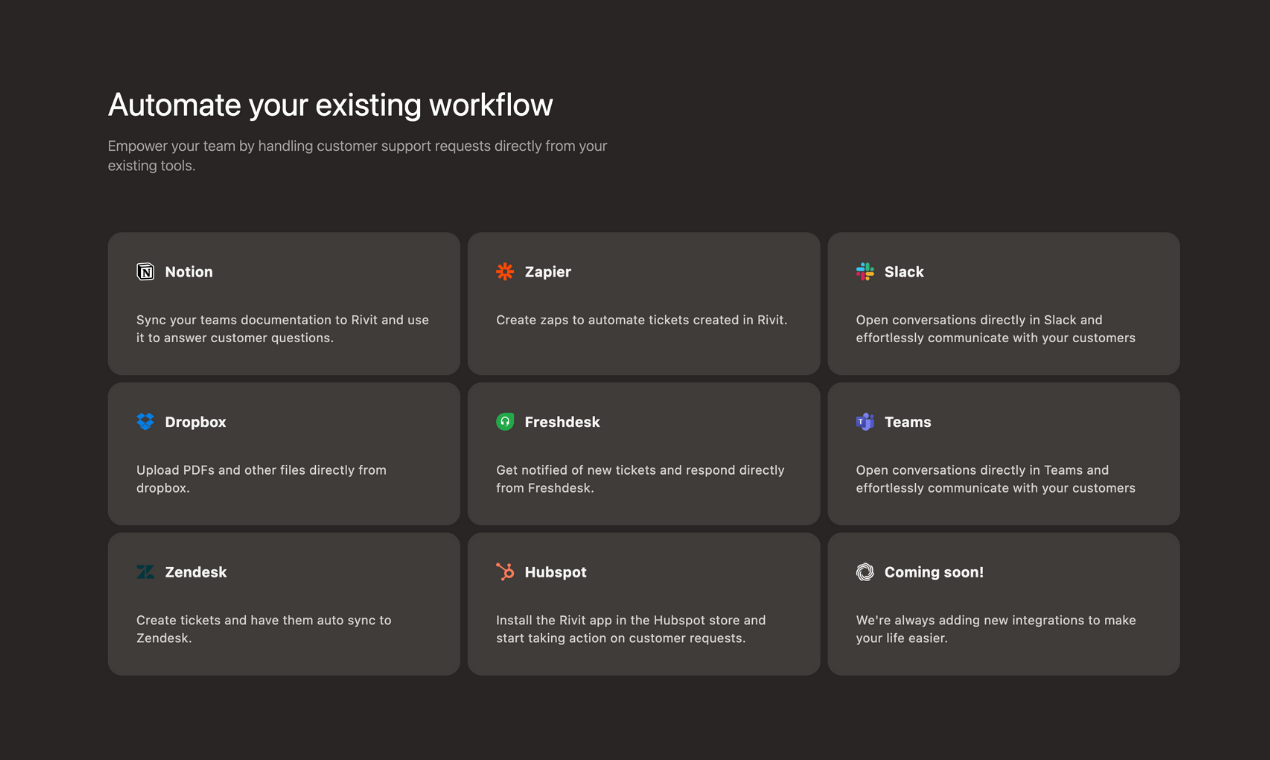Click the Zendesk logo icon
The image size is (1270, 760).
click(x=145, y=572)
